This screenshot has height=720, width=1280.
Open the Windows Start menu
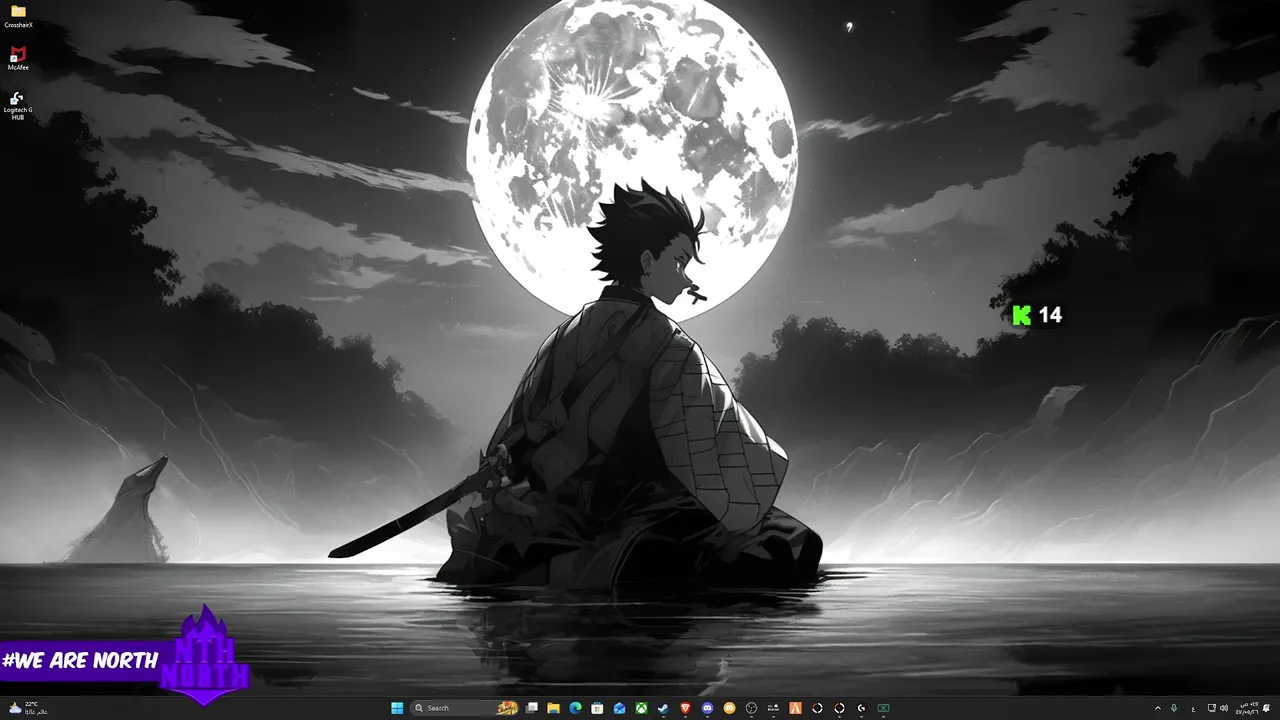[x=397, y=708]
